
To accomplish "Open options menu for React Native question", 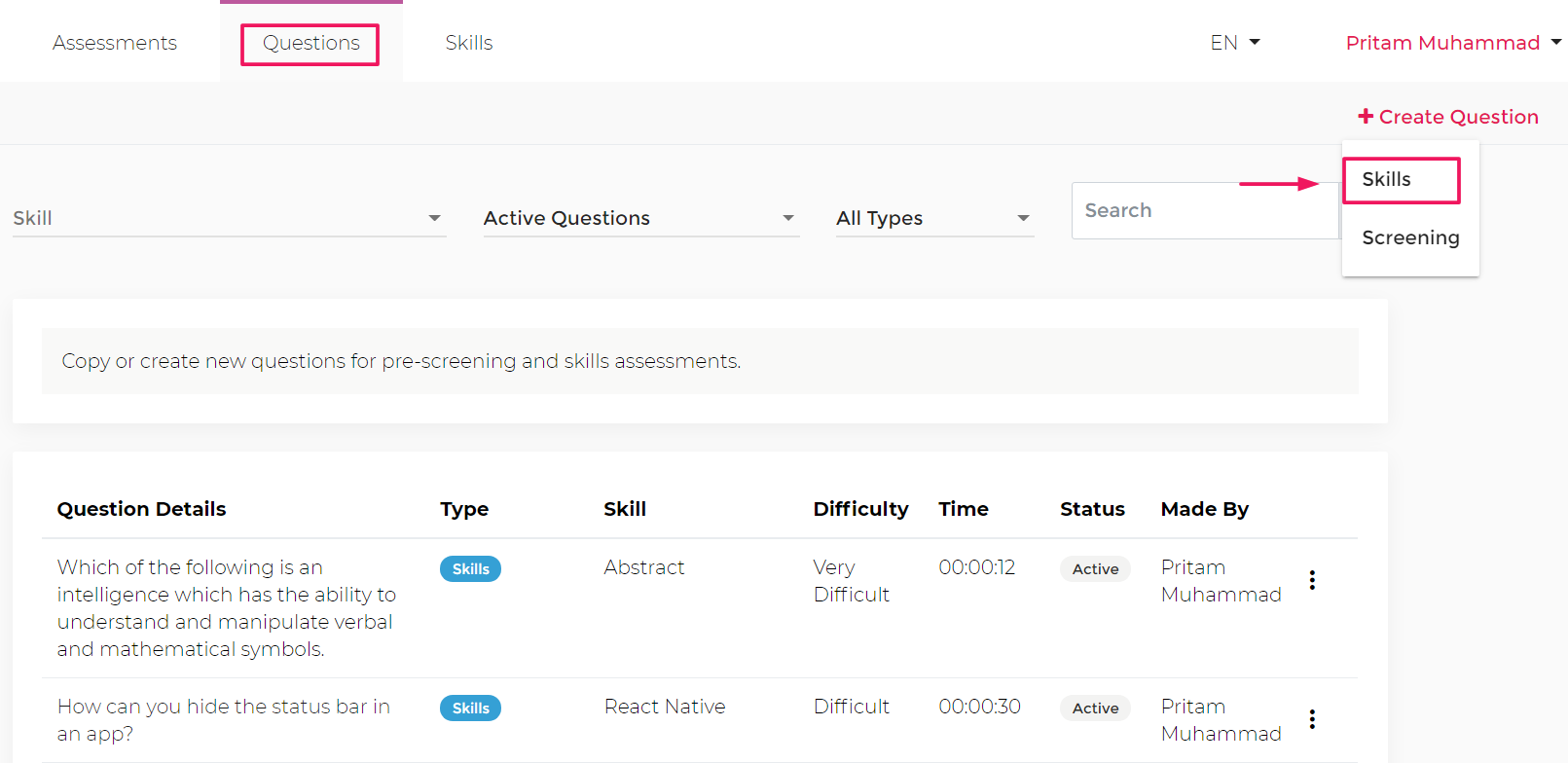I will (x=1312, y=719).
